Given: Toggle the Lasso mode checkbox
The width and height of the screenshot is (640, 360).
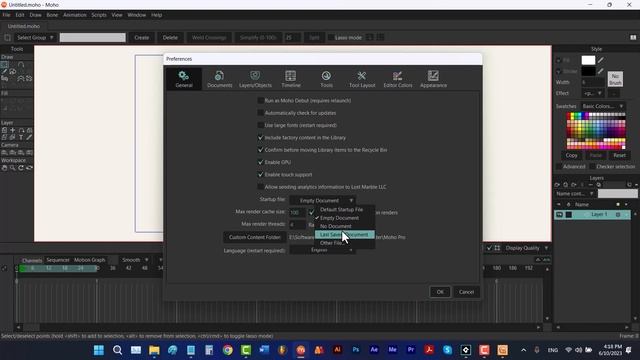Looking at the screenshot, I should click(331, 38).
